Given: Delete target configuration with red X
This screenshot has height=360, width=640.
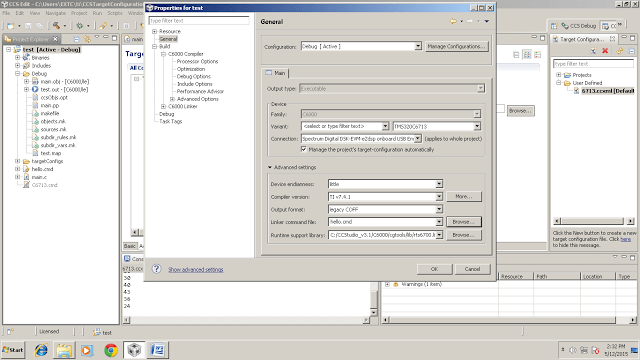Looking at the screenshot, I should pos(605,51).
